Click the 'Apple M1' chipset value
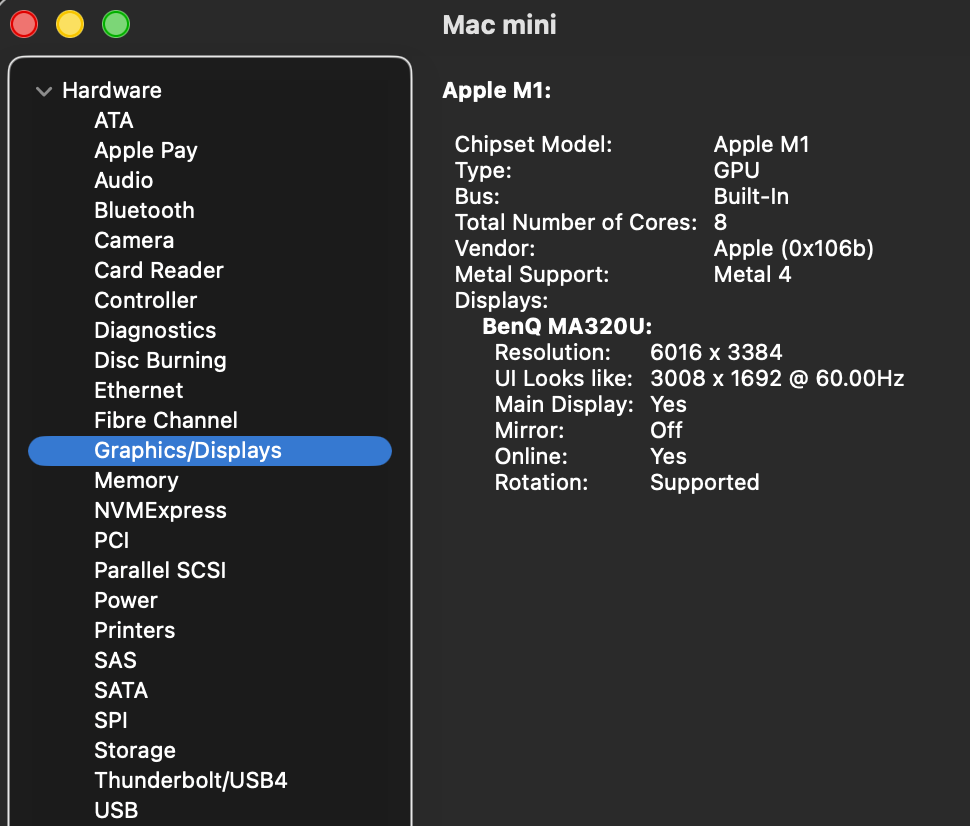Image resolution: width=970 pixels, height=826 pixels. (x=762, y=145)
